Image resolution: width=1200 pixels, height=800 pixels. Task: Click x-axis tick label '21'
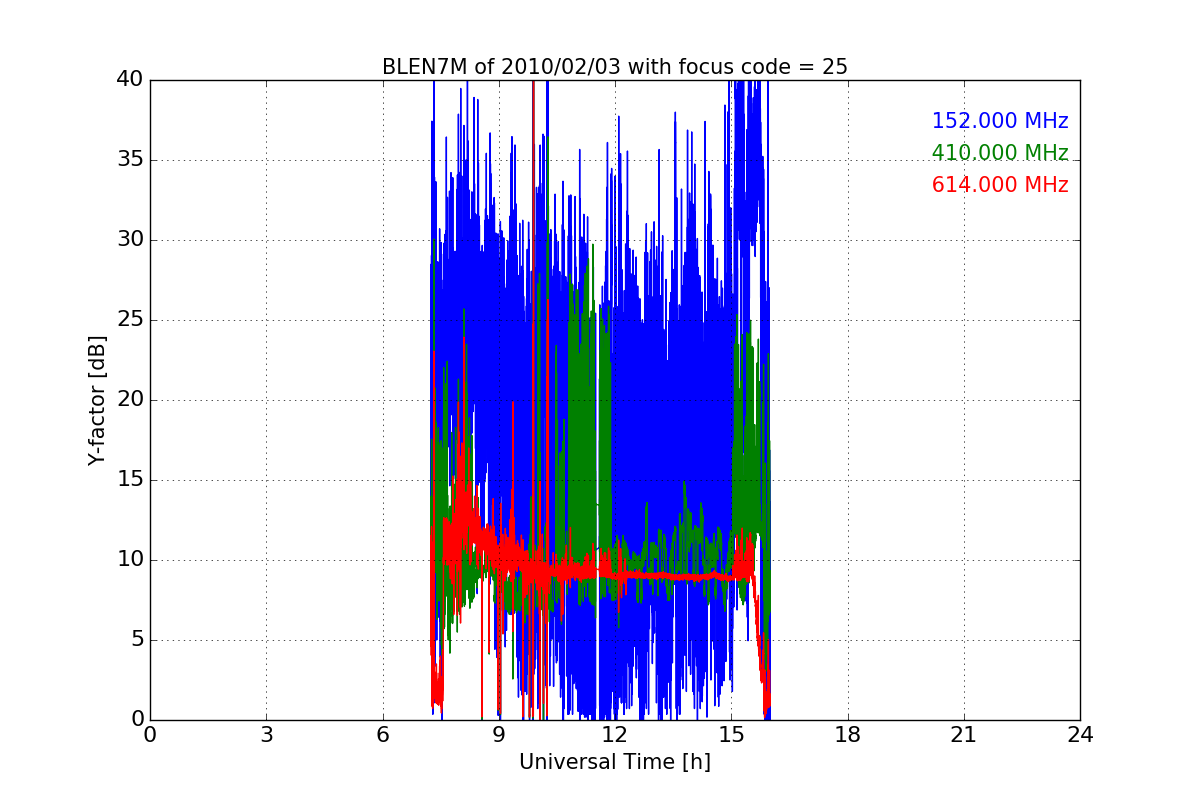[964, 735]
